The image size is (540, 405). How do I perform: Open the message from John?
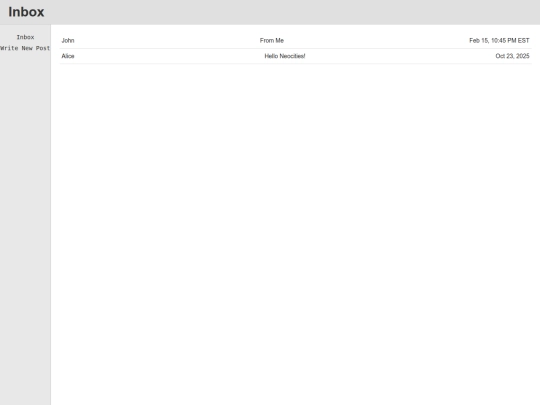pyautogui.click(x=295, y=41)
